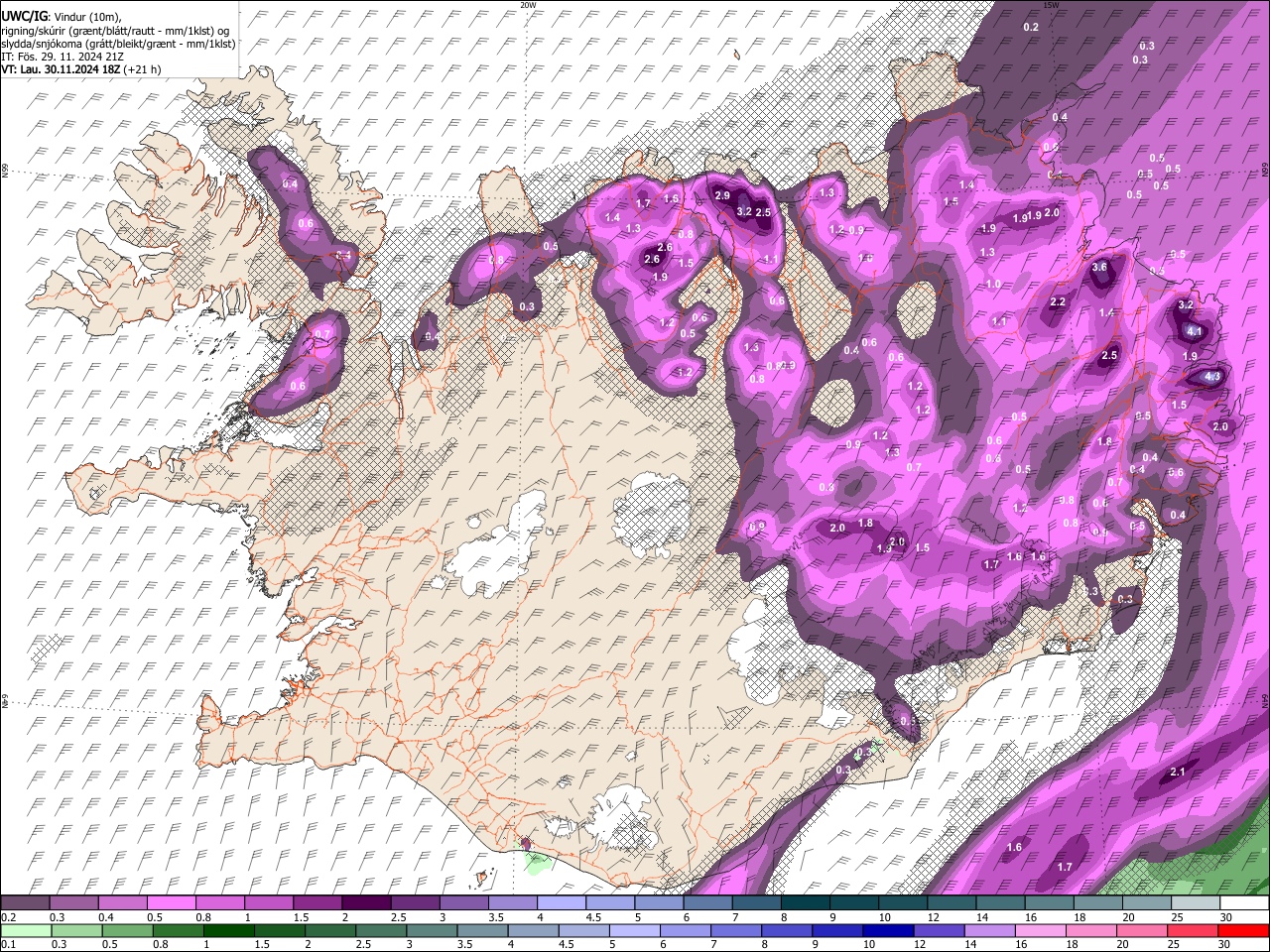Screen dimensions: 1270x952
Task: Click the "UWC/IG: Vindur (10m)," title text
Action: [x=62, y=17]
